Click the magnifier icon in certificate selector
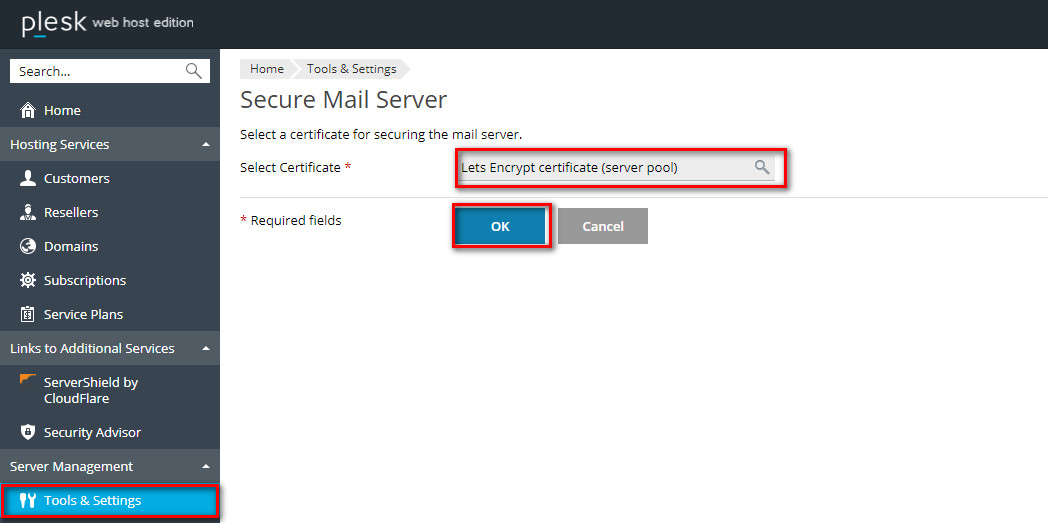This screenshot has width=1048, height=523. coord(762,167)
